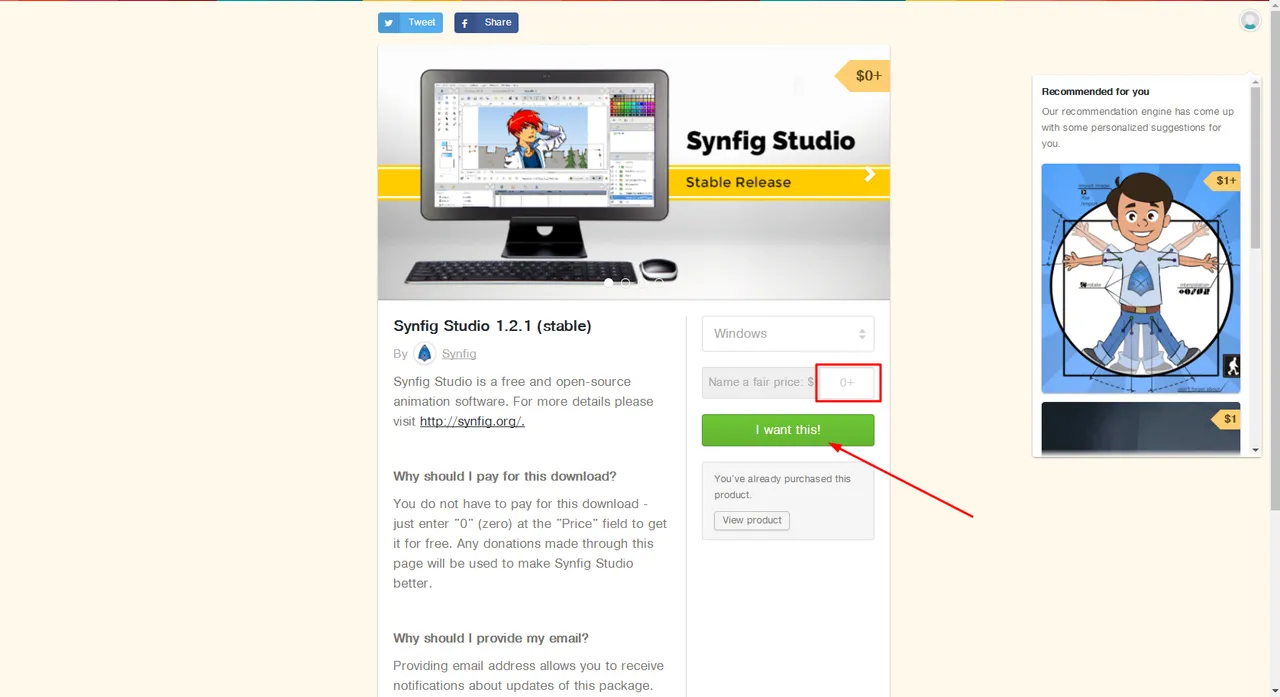Click the fair price input field
Image resolution: width=1280 pixels, height=697 pixels.
point(846,382)
